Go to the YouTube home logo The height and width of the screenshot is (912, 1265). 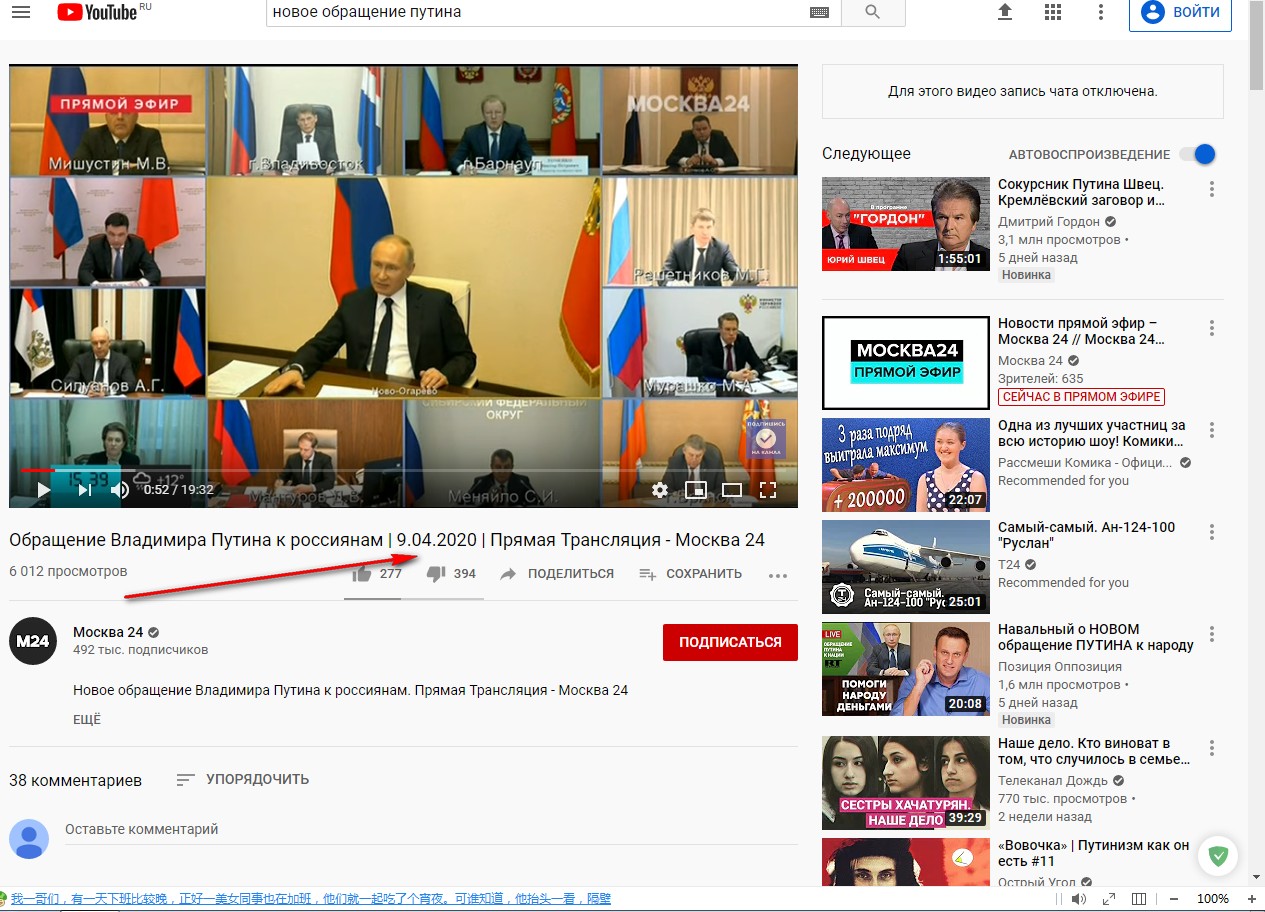coord(97,12)
